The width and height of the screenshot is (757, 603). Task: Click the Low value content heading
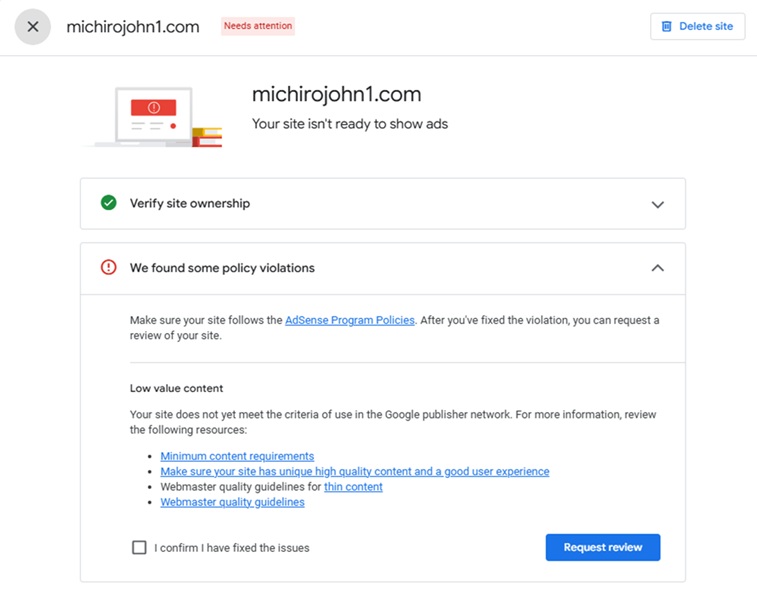[176, 388]
